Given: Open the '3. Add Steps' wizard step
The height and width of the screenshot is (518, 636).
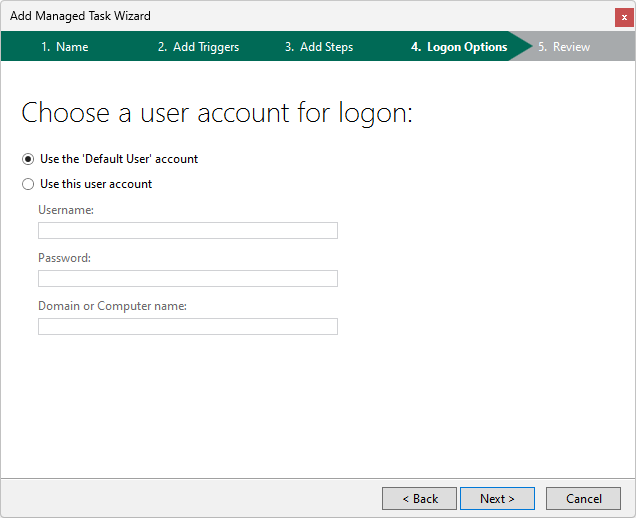Looking at the screenshot, I should click(319, 47).
